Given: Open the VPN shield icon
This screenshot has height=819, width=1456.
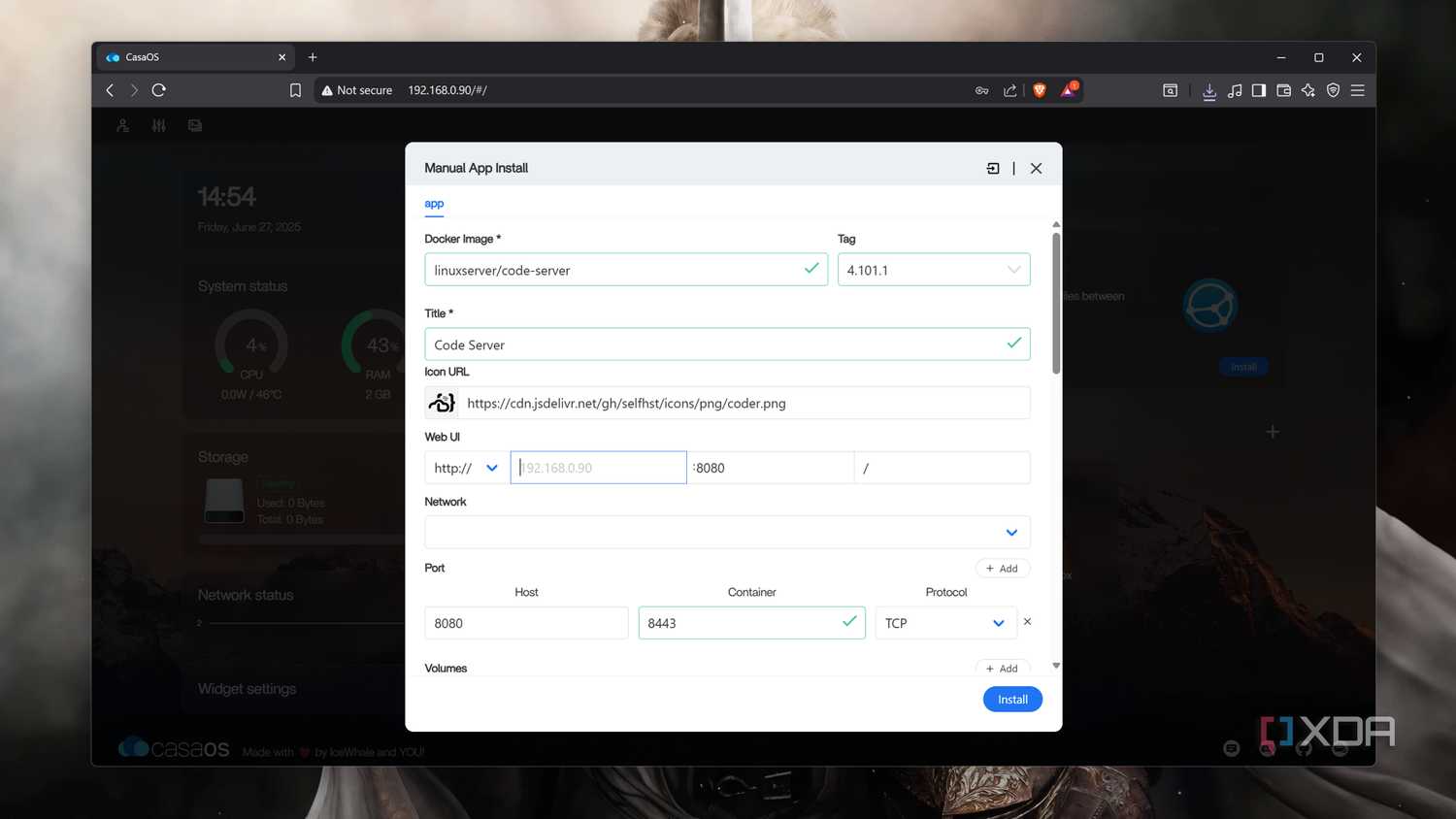Looking at the screenshot, I should (1333, 90).
